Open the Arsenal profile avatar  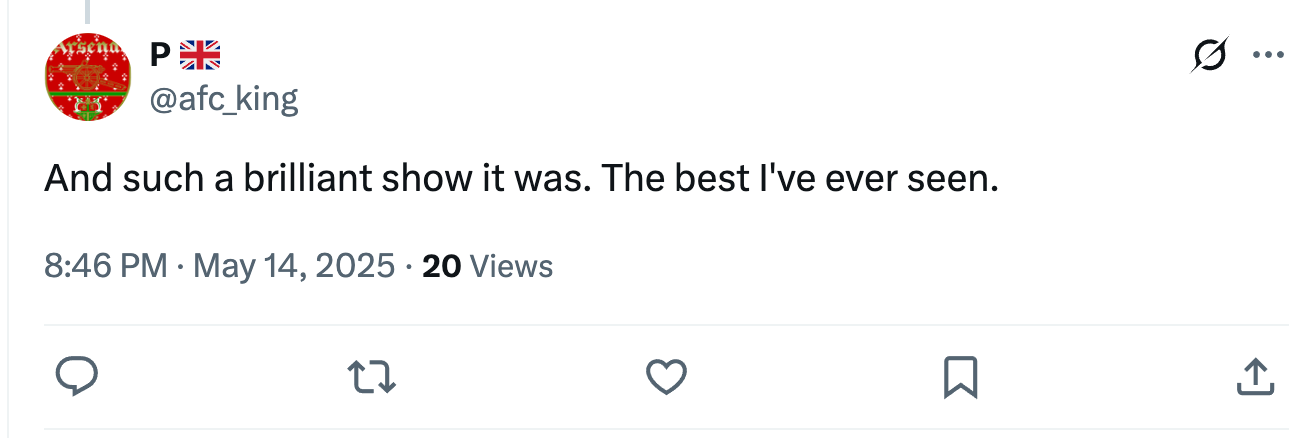click(87, 79)
